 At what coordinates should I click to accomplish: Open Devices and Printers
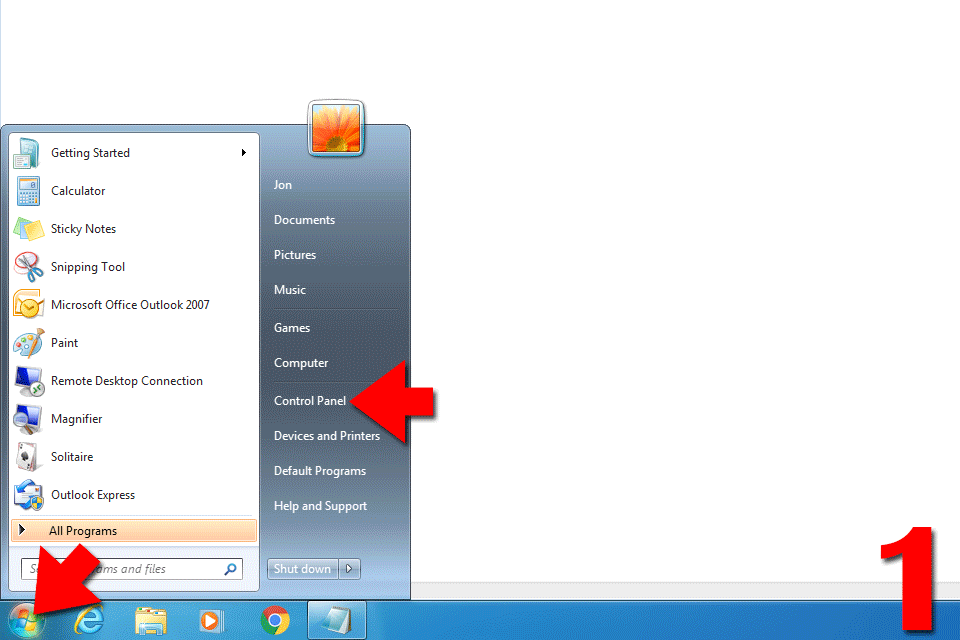tap(326, 436)
